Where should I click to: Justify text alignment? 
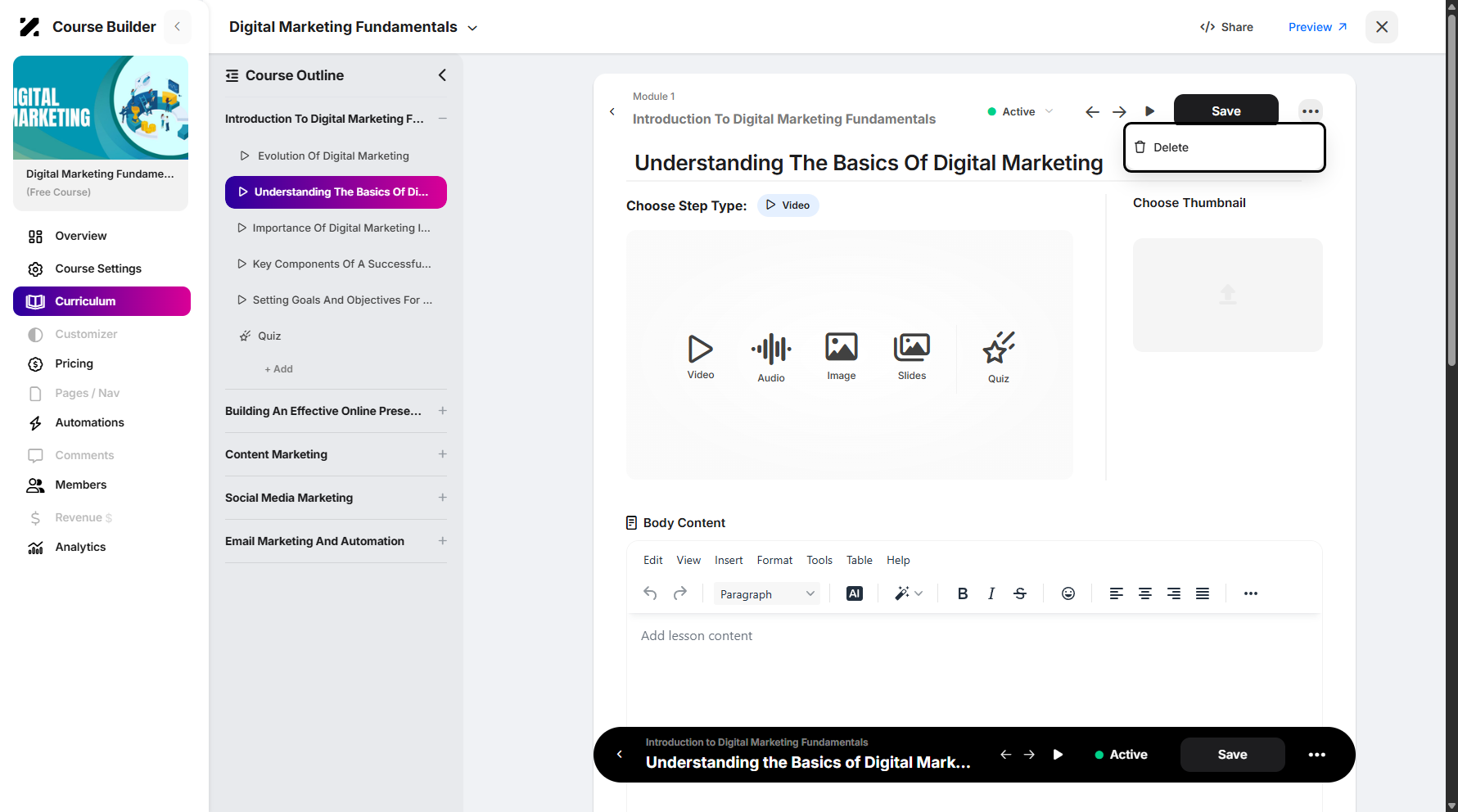point(1203,593)
